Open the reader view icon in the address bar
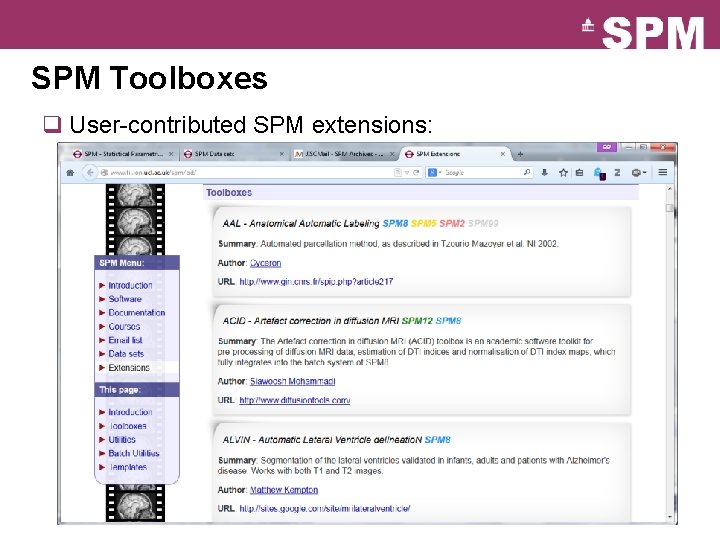The height and width of the screenshot is (540, 720). click(x=398, y=173)
